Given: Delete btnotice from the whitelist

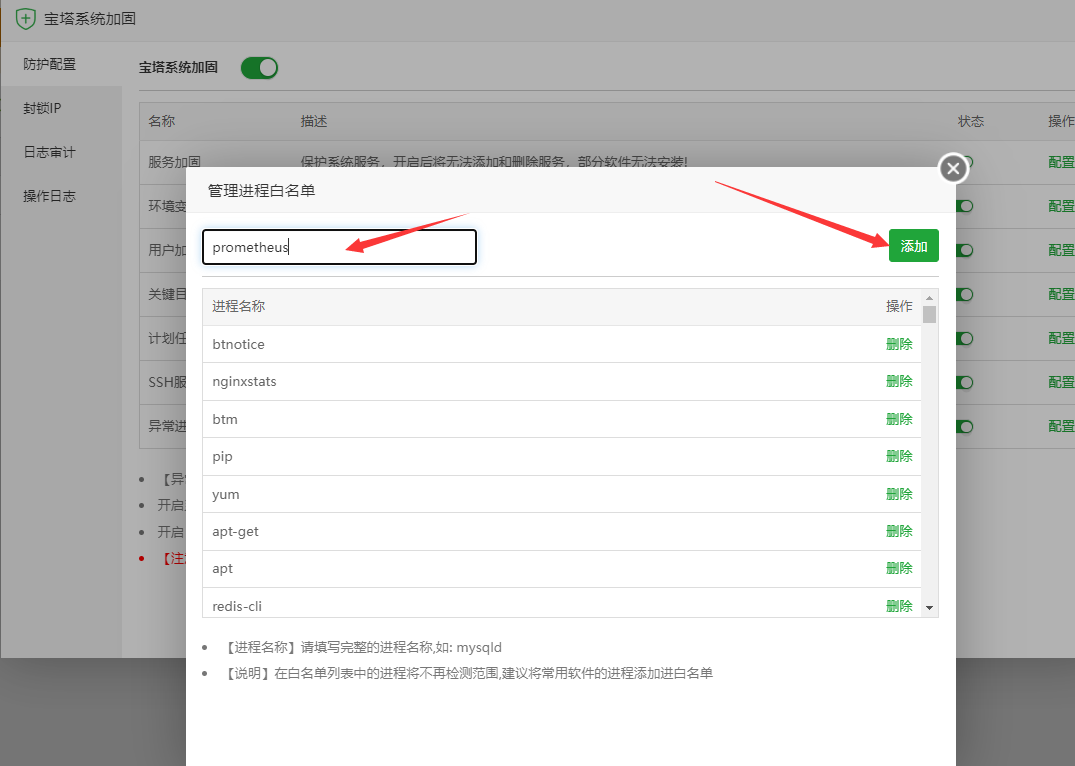Looking at the screenshot, I should (x=898, y=344).
